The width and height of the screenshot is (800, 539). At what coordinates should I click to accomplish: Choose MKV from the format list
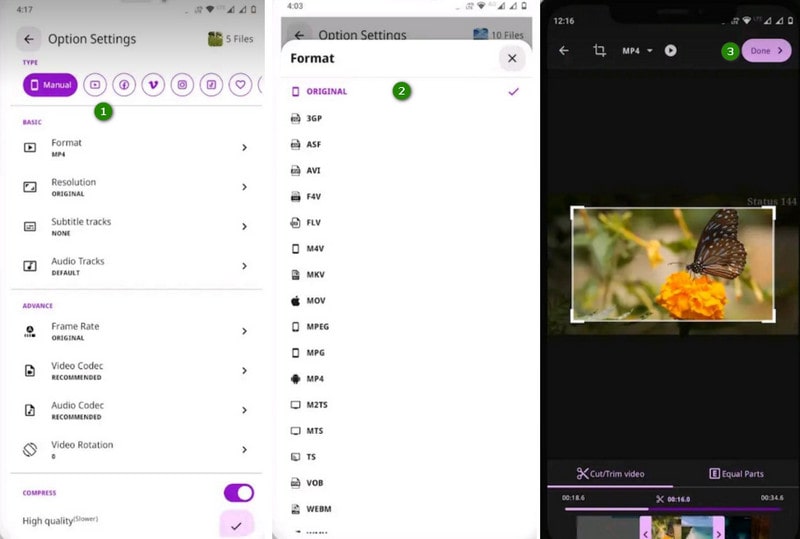coord(315,274)
